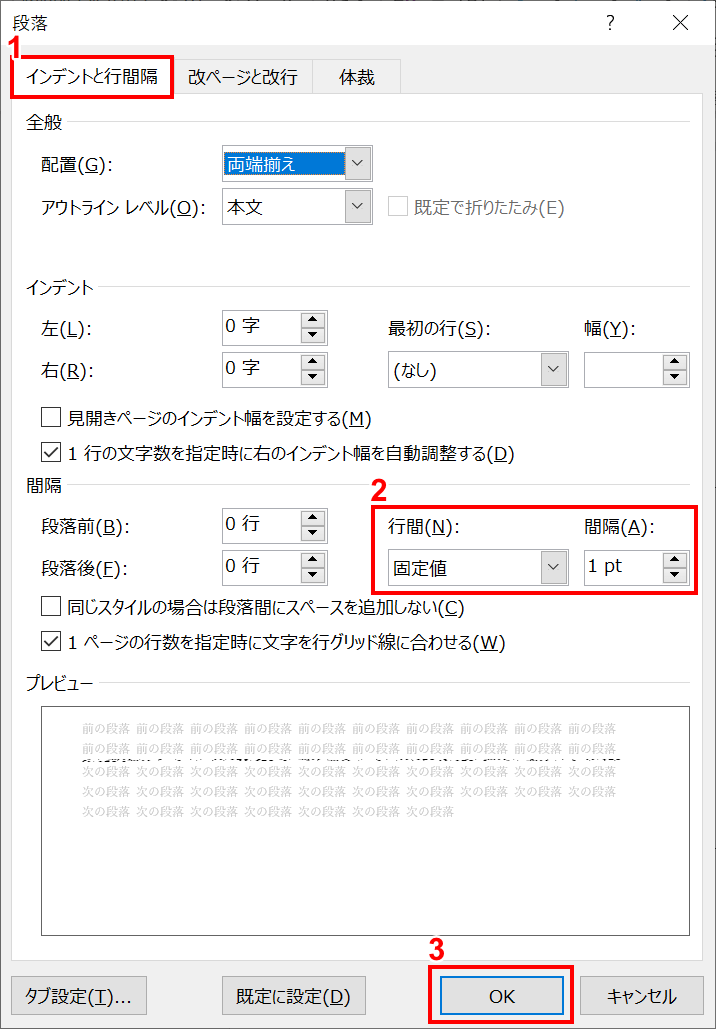Decrease the 左 indent value with down arrow

point(313,335)
